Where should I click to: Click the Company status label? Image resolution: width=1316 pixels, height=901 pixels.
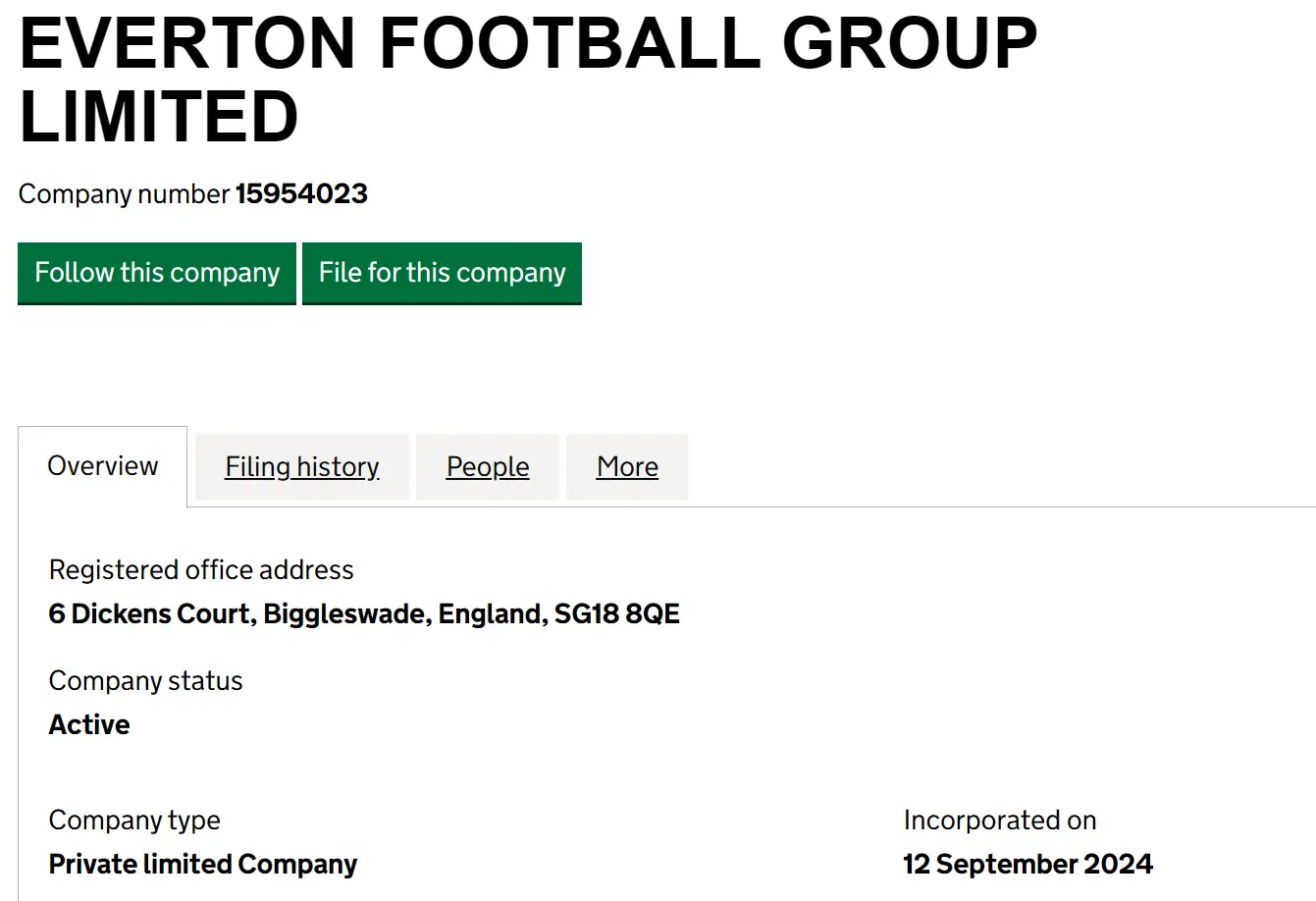pos(145,681)
